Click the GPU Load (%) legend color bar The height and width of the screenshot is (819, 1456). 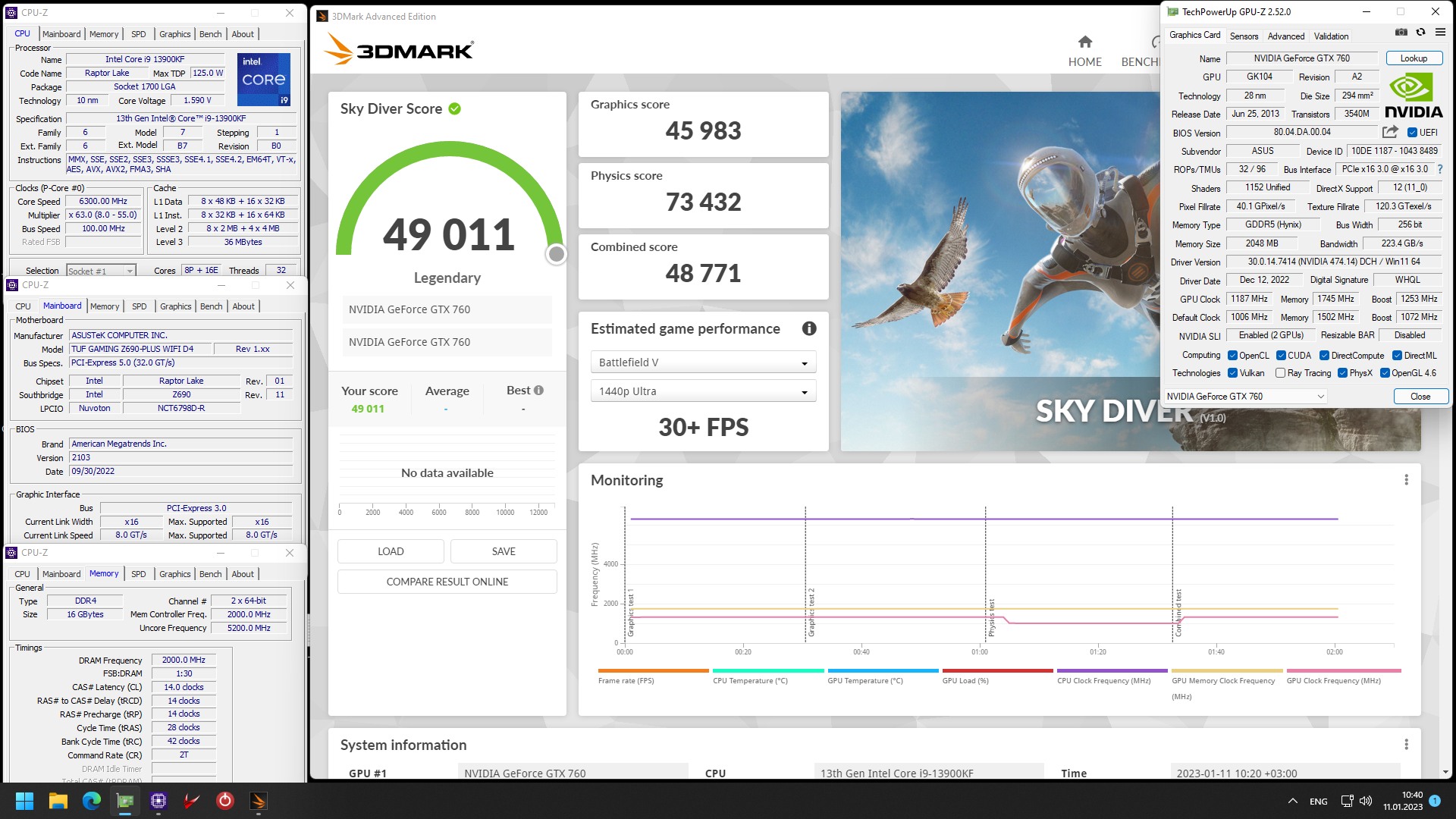997,670
